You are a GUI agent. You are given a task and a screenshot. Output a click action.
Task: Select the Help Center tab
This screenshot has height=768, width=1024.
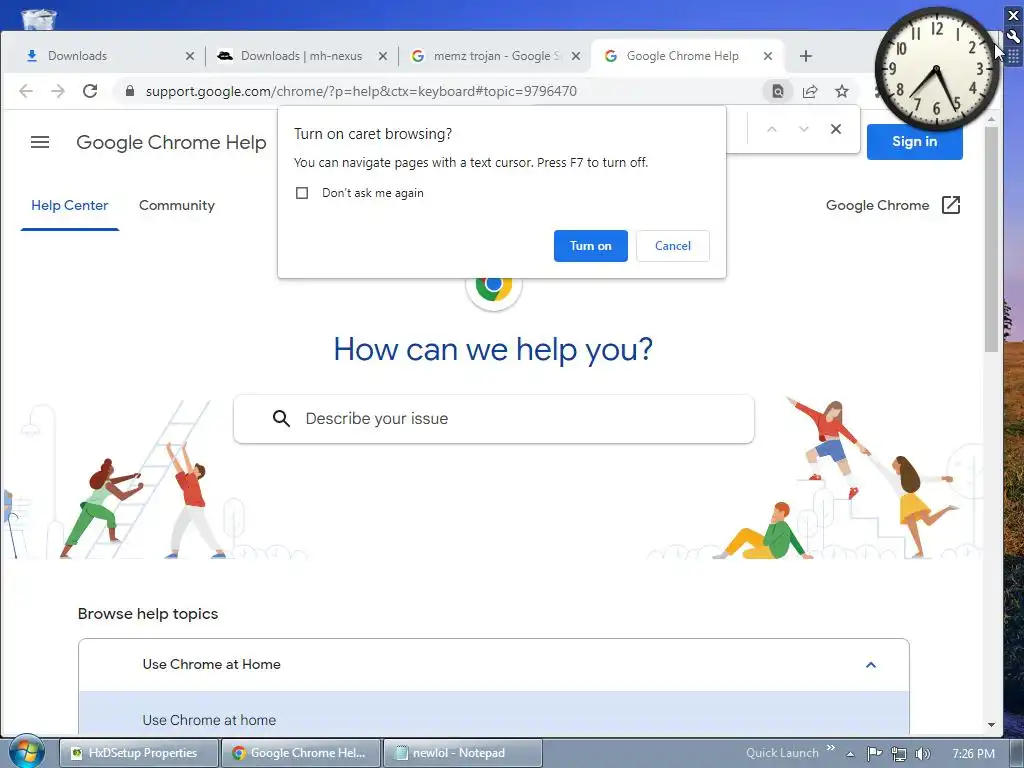[70, 205]
